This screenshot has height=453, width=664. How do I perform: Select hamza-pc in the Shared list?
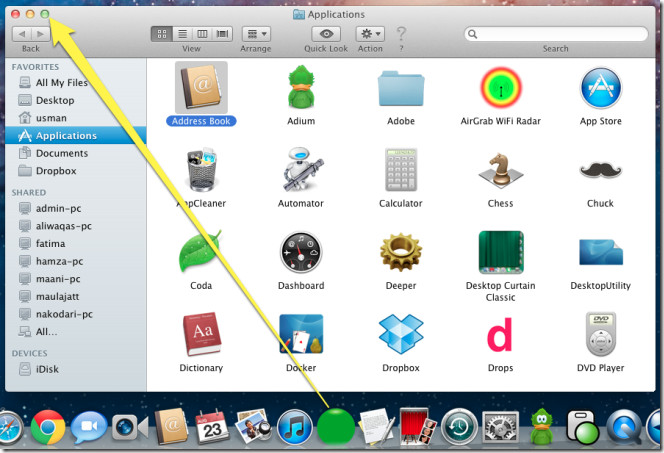(x=76, y=261)
